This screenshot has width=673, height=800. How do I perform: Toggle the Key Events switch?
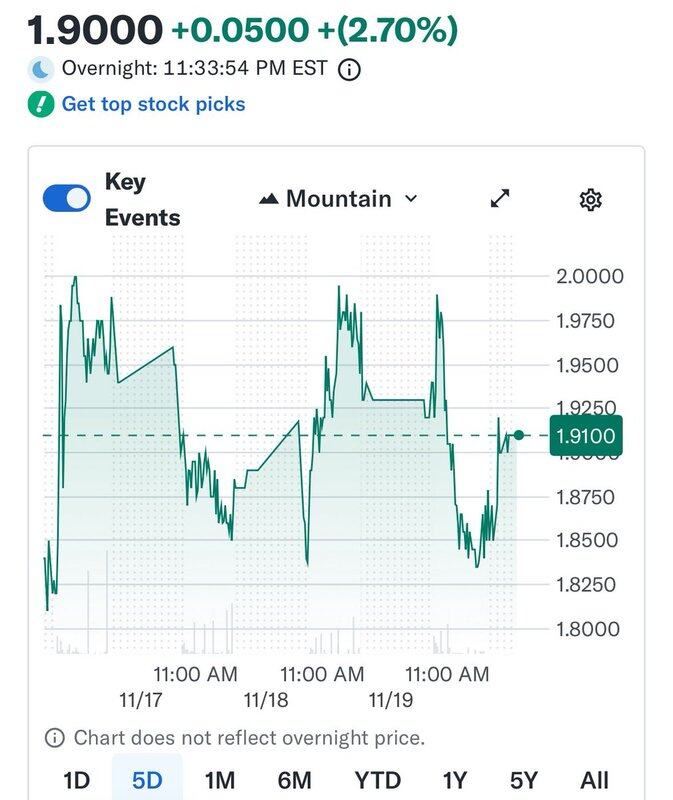coord(67,199)
